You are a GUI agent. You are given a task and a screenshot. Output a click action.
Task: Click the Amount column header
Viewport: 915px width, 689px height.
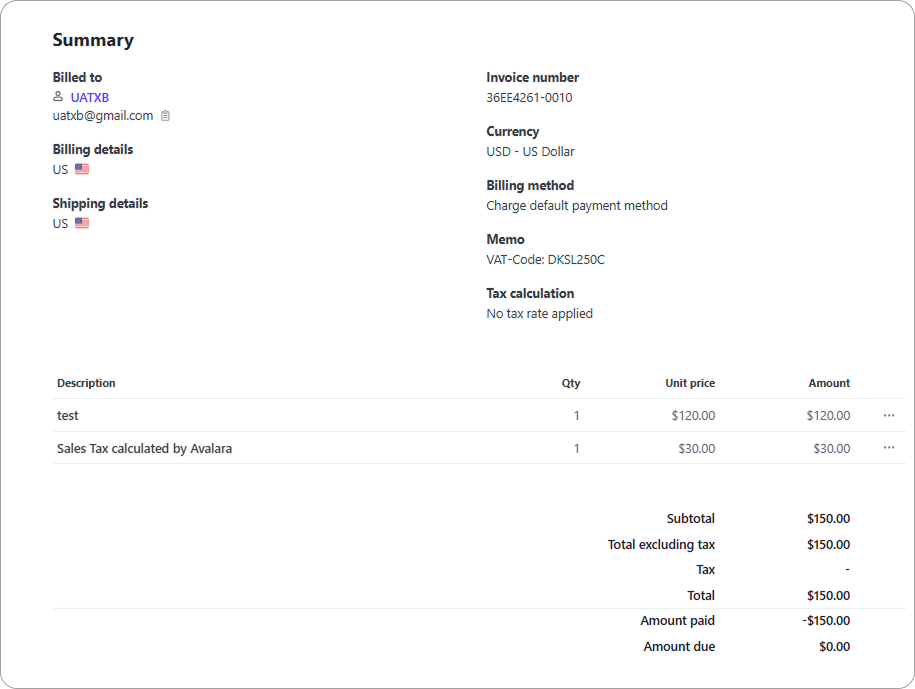(x=829, y=383)
